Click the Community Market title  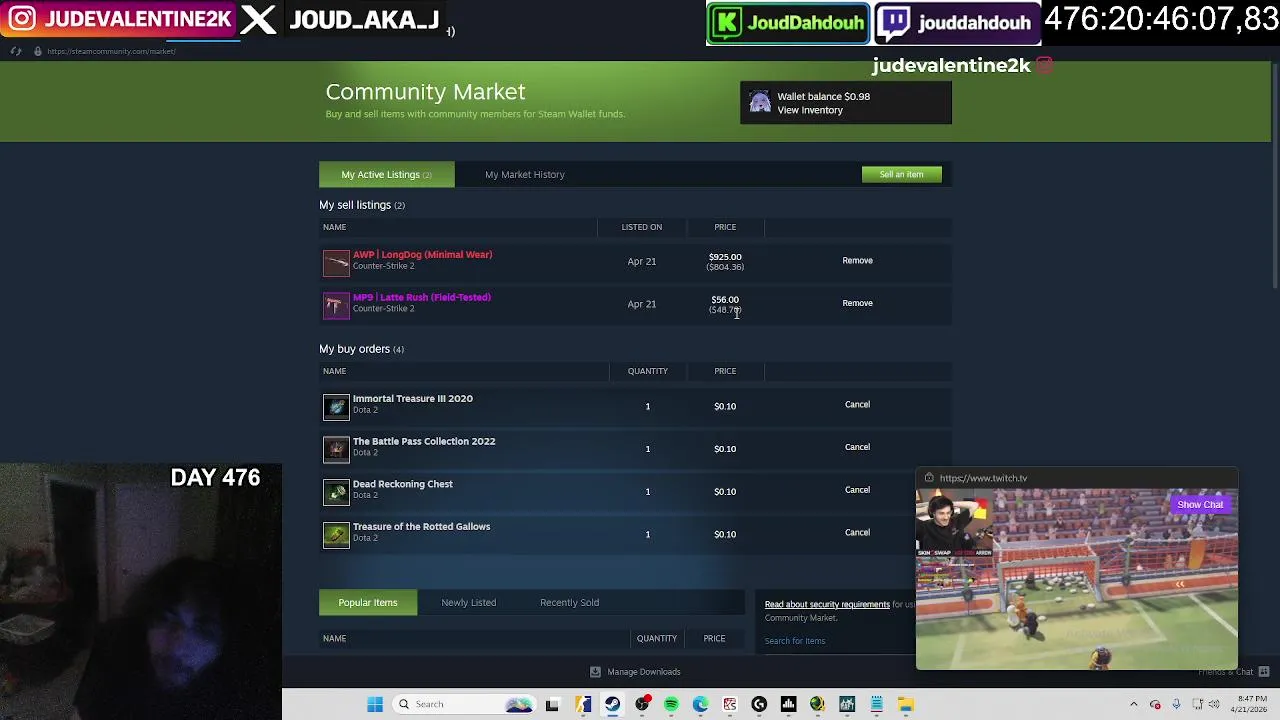point(425,92)
